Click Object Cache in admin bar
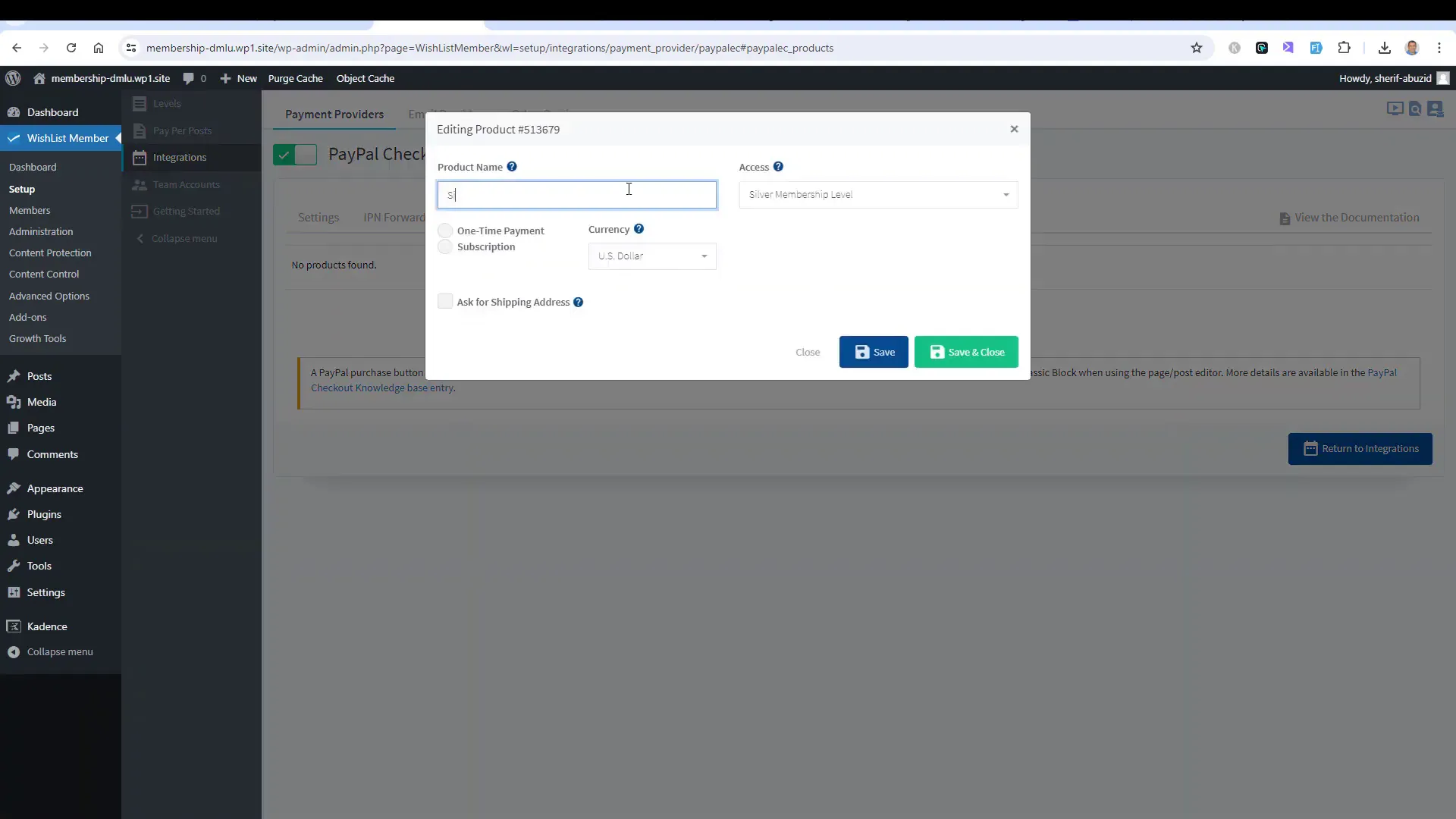The height and width of the screenshot is (819, 1456). (x=366, y=78)
